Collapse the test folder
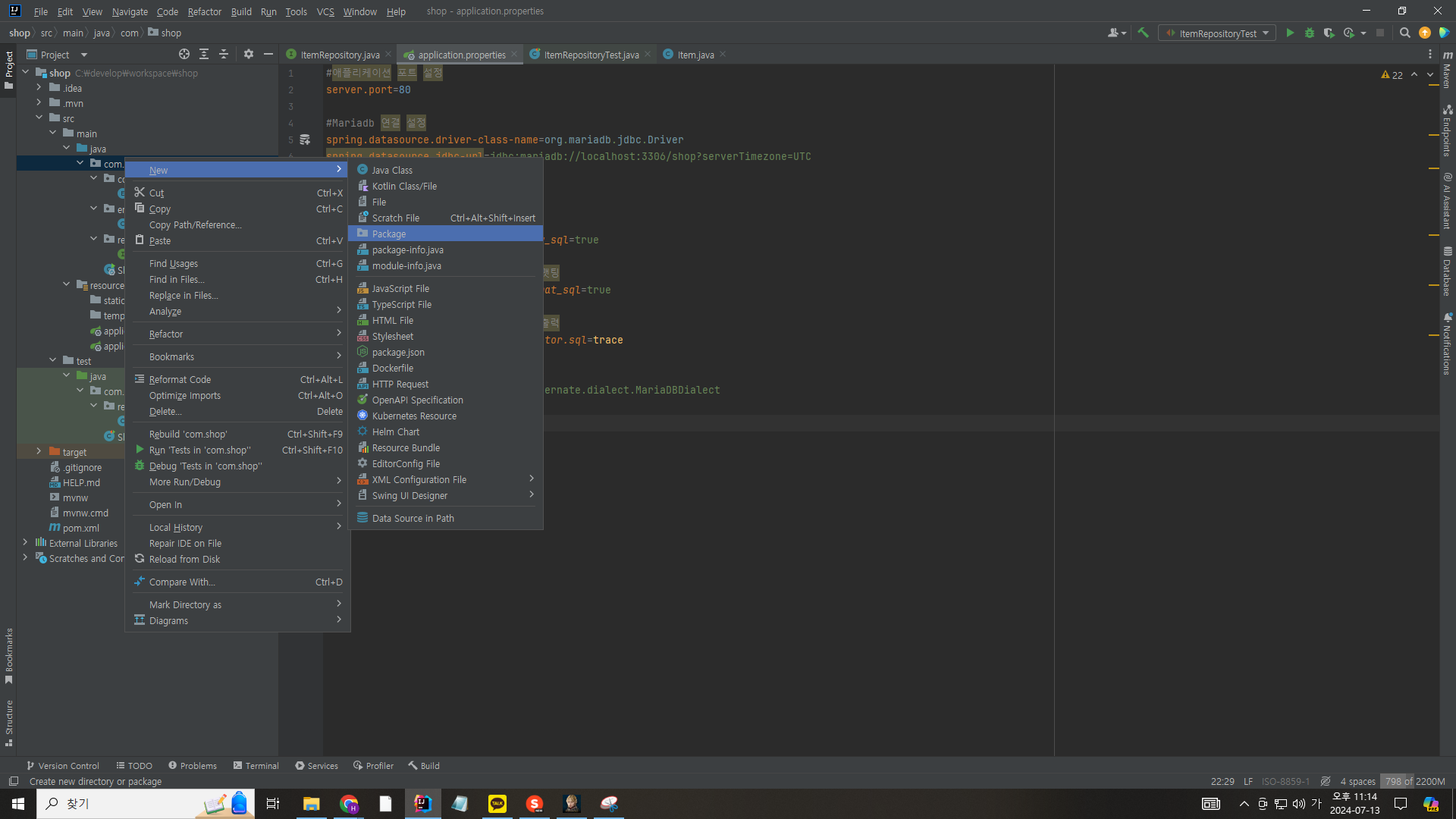This screenshot has width=1456, height=819. pyautogui.click(x=53, y=360)
